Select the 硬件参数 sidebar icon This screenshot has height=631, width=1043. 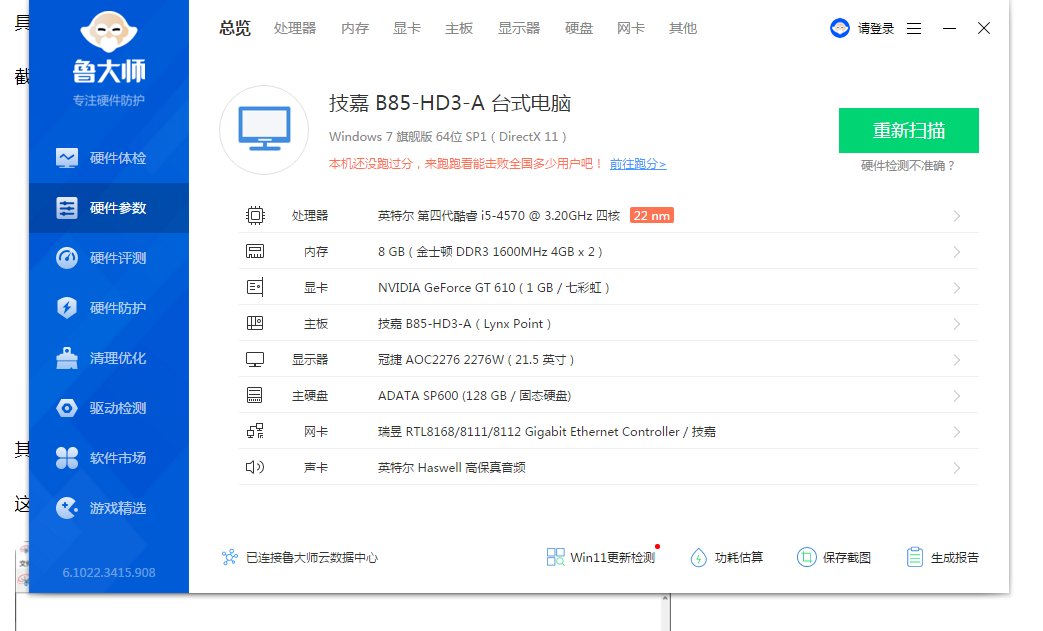coord(67,208)
